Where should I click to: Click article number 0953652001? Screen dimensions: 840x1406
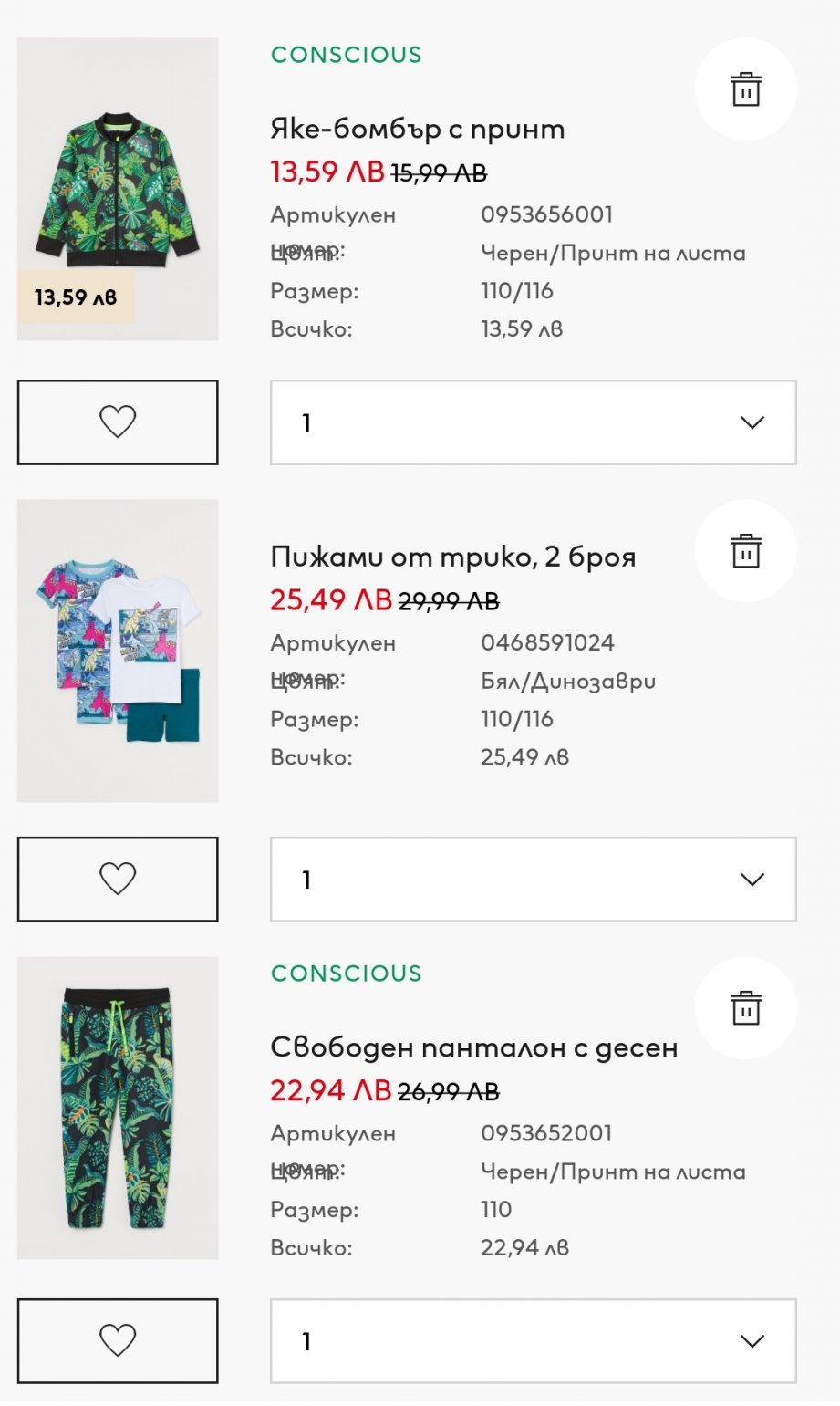(546, 1133)
